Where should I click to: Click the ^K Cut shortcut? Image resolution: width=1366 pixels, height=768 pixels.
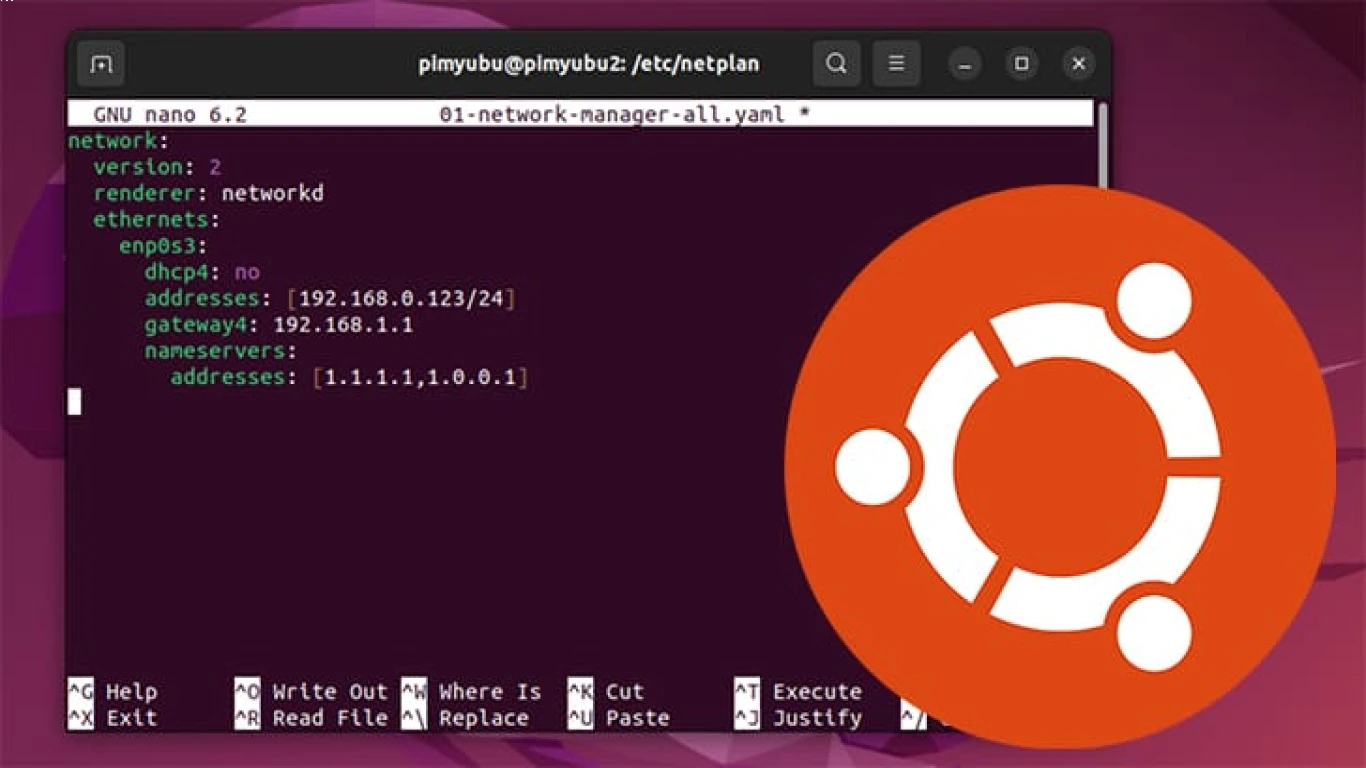(x=606, y=692)
